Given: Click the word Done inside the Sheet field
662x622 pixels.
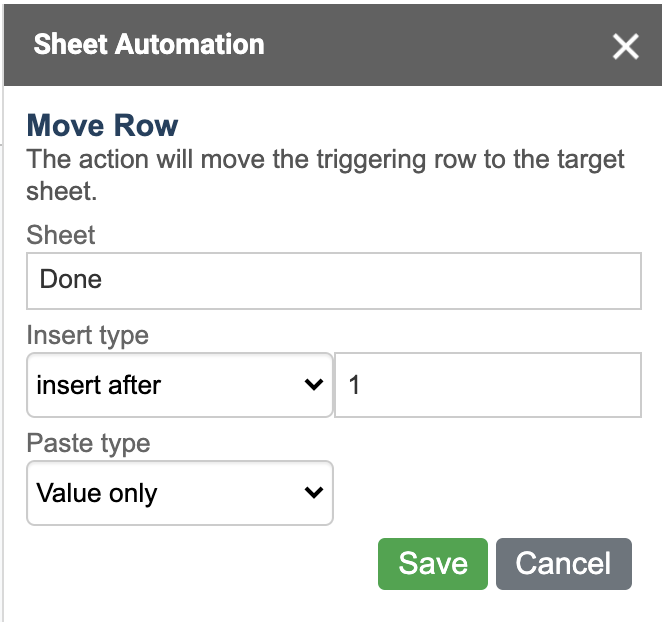Looking at the screenshot, I should tap(71, 279).
